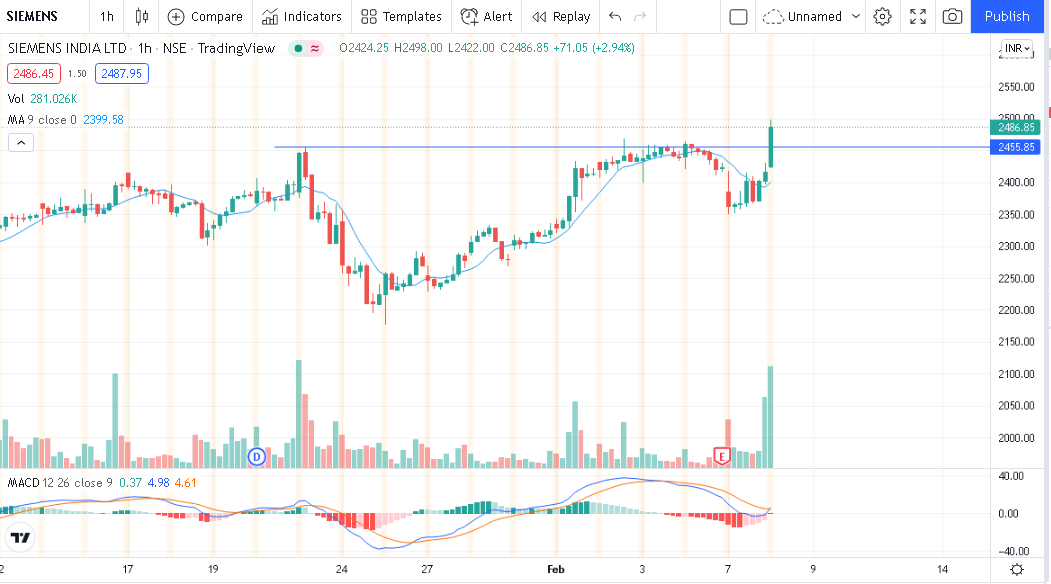Image resolution: width=1051 pixels, height=584 pixels.
Task: Select the MACD 12 26 close 9 legend
Action: 60,483
